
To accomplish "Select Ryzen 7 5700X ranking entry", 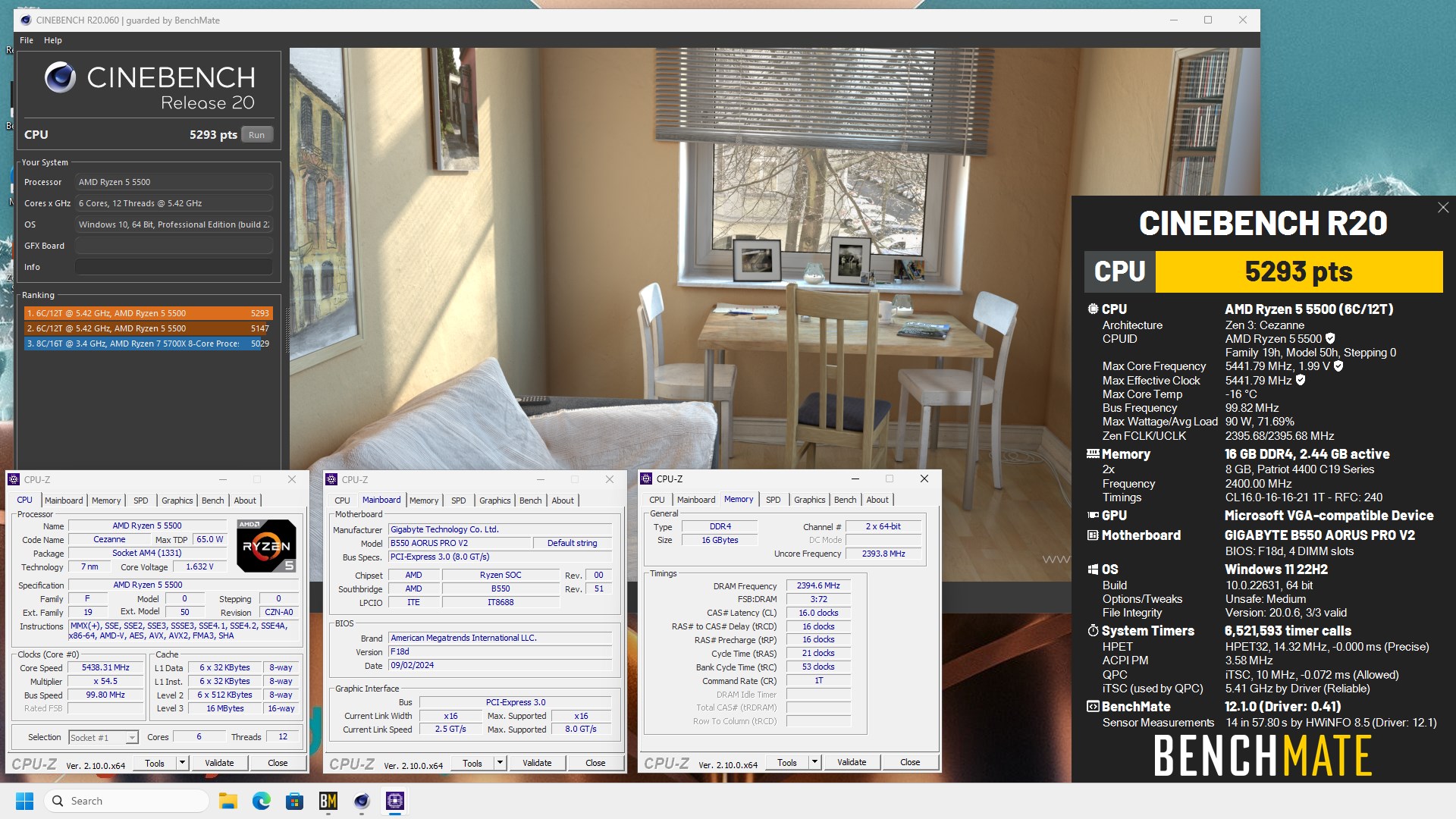I will 148,344.
